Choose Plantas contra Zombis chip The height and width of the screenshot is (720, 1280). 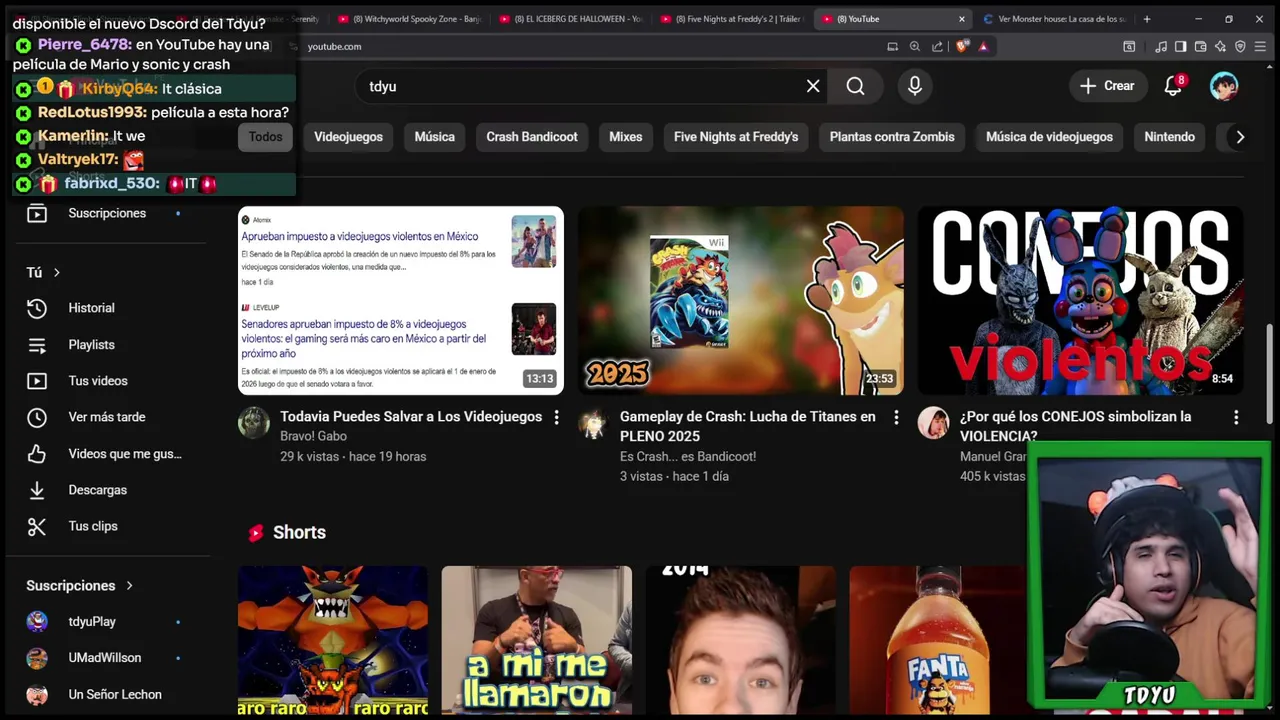click(x=892, y=137)
